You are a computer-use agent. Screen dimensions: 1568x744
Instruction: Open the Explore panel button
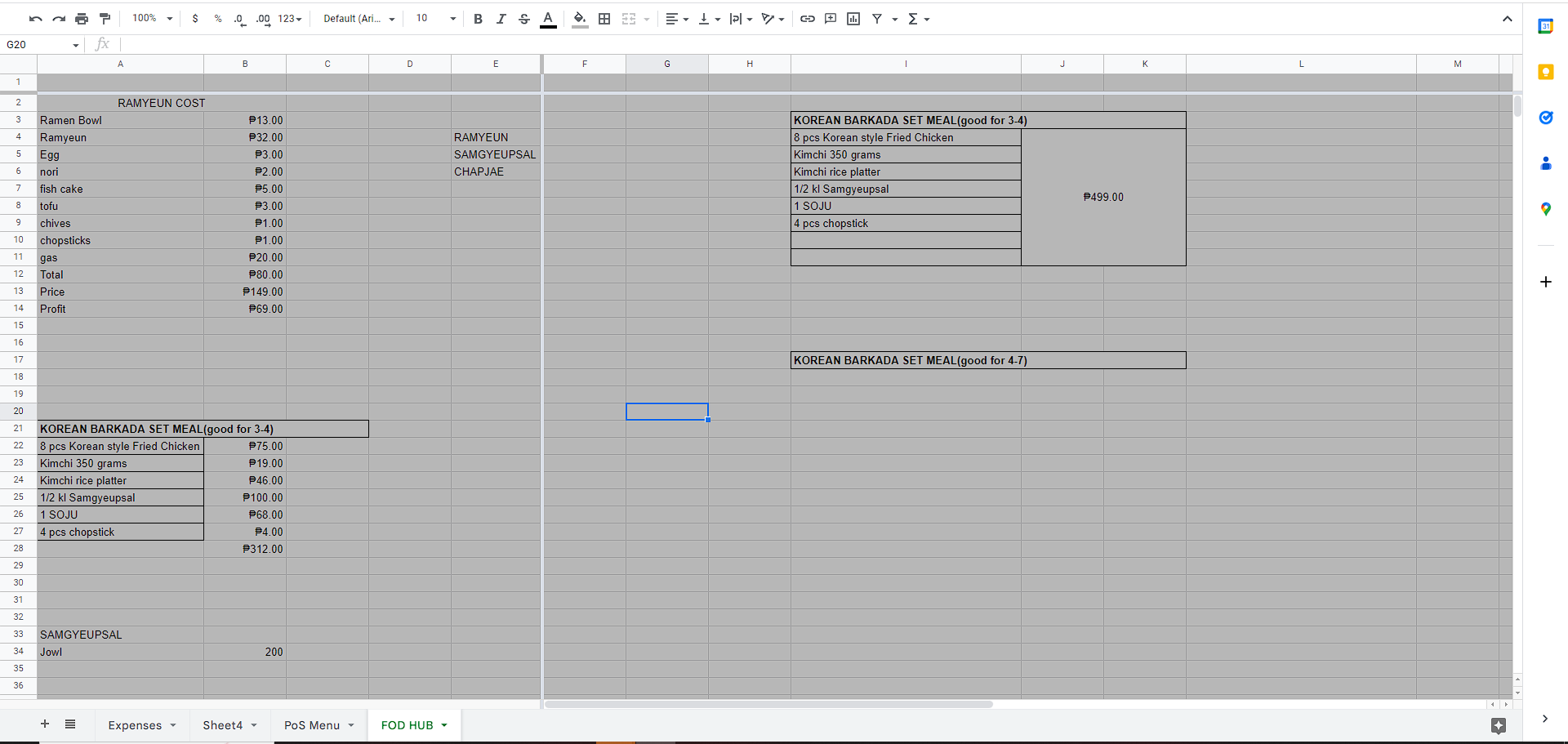click(x=1498, y=725)
